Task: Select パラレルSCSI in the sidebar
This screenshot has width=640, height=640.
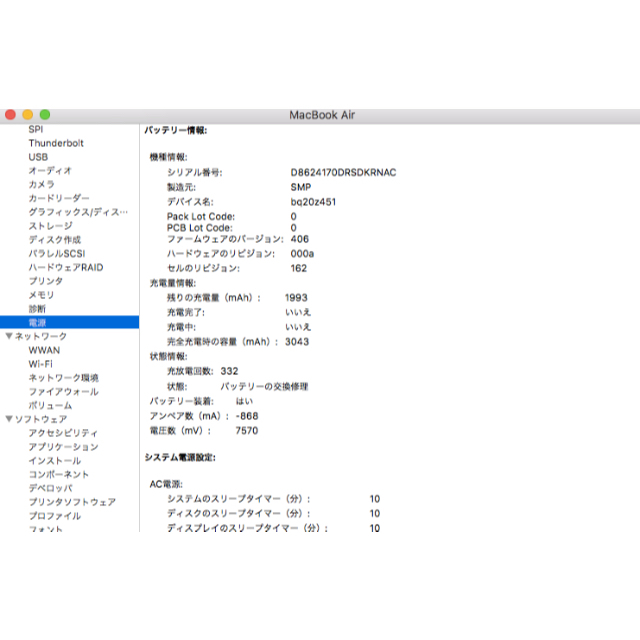Action: [57, 253]
